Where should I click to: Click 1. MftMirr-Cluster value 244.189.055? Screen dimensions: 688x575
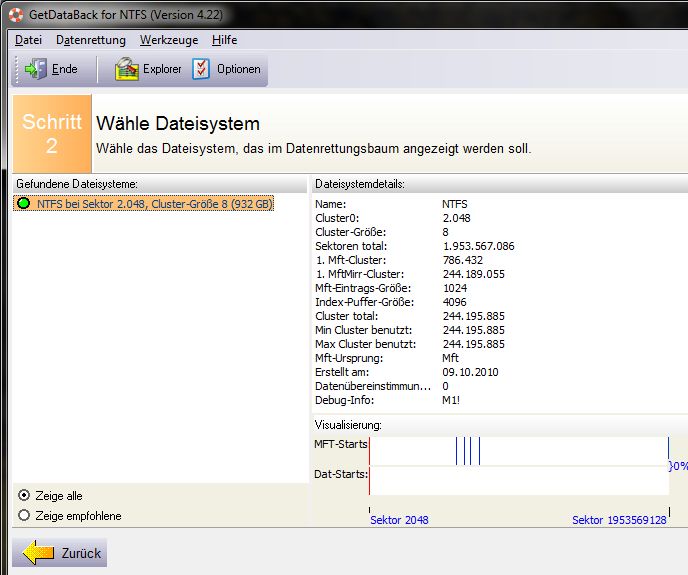point(473,274)
